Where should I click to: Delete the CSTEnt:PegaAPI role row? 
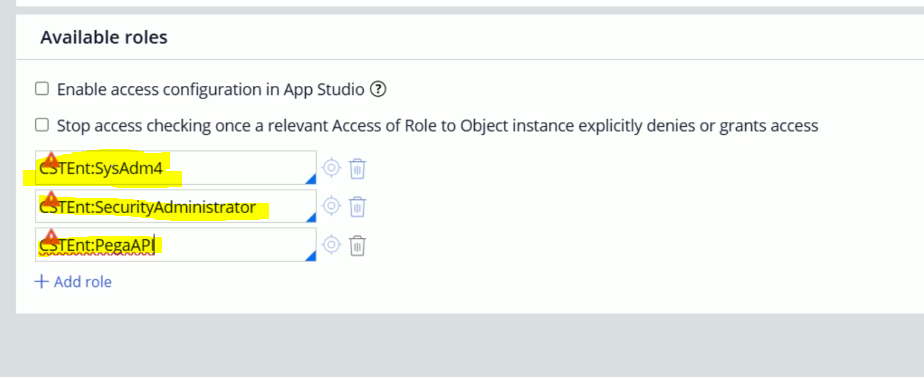[x=358, y=246]
